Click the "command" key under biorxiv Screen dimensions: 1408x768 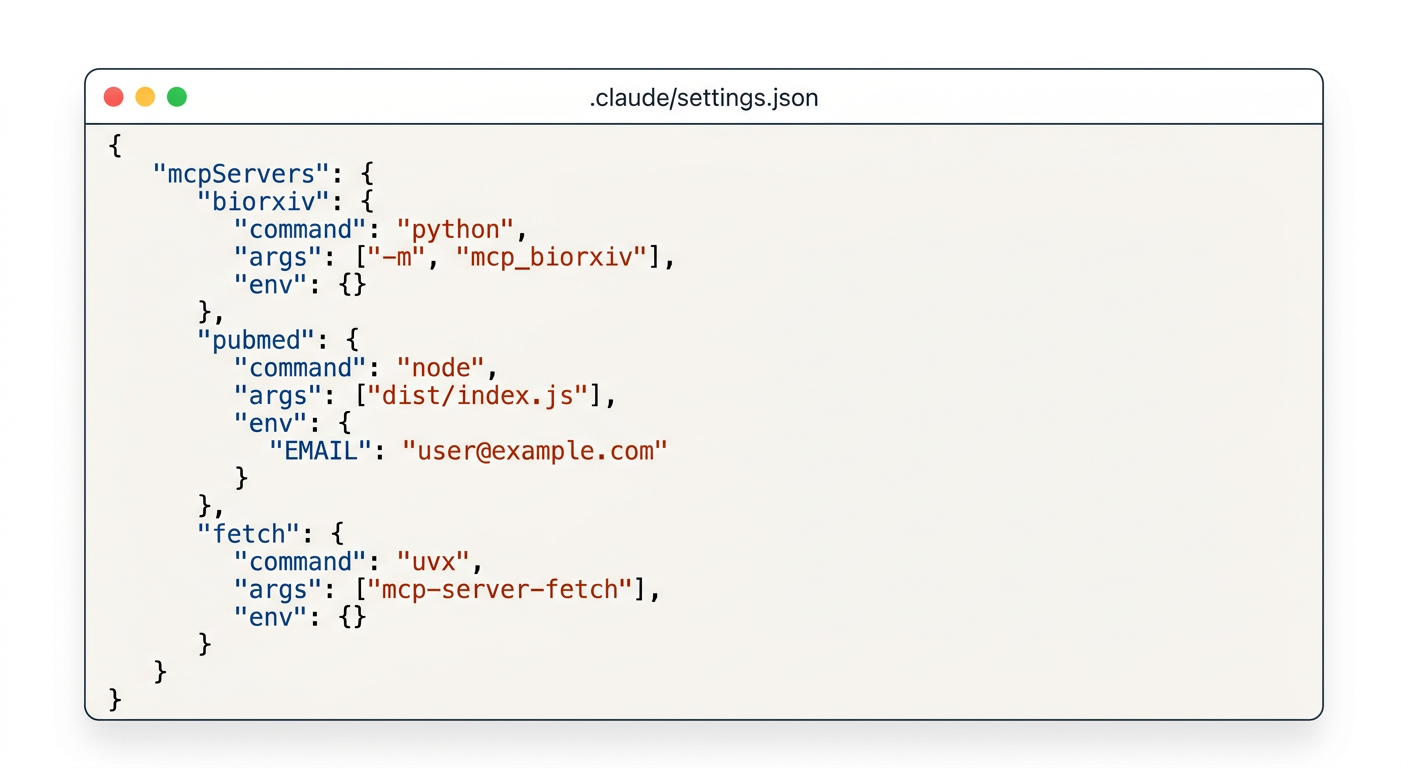pos(301,229)
